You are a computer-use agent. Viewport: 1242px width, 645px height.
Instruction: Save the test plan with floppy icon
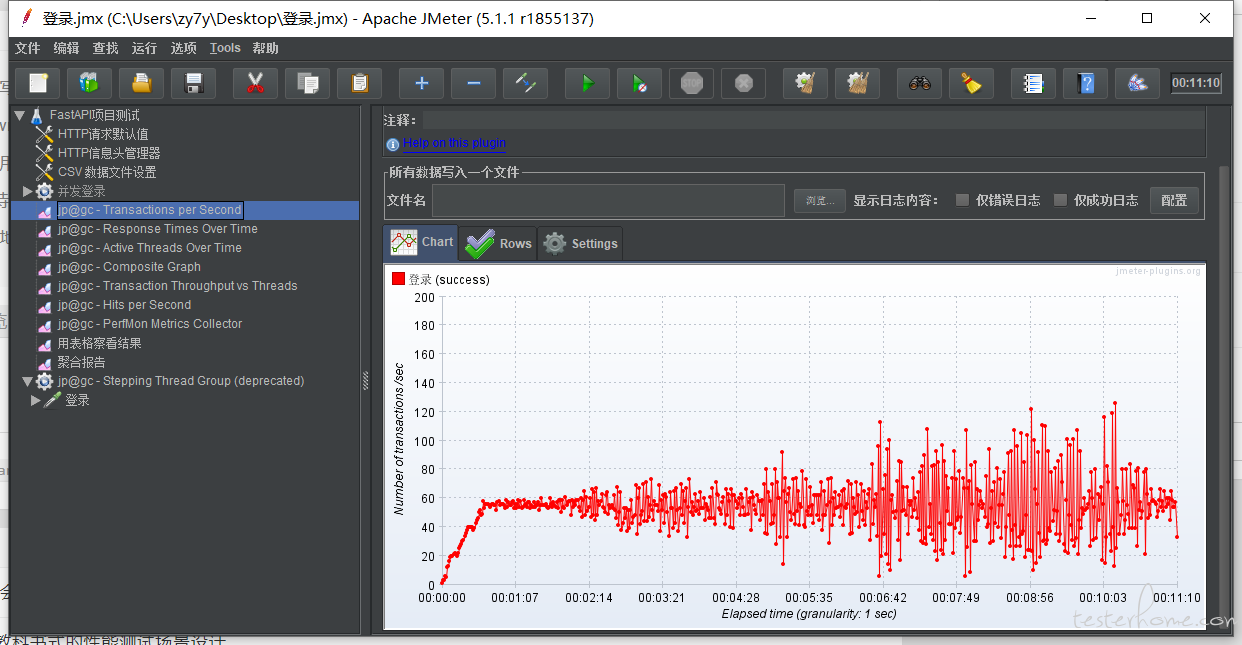194,84
